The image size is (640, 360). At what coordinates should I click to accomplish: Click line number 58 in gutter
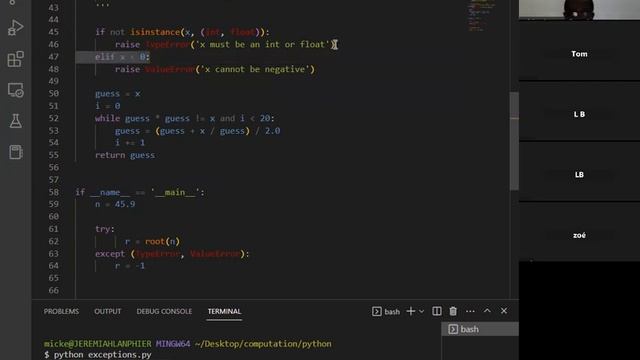pos(53,192)
